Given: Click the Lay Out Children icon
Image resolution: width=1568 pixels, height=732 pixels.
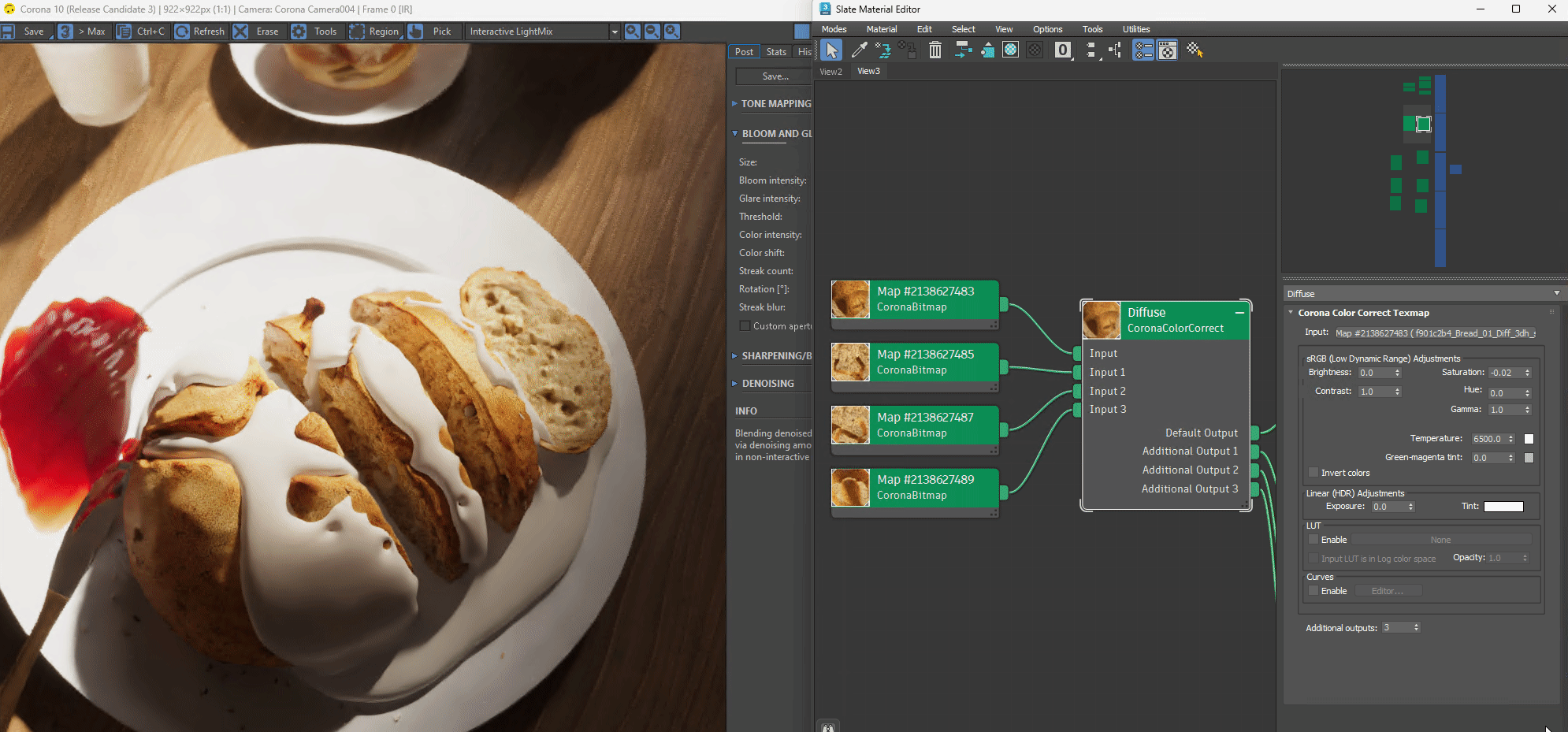Looking at the screenshot, I should tap(1115, 50).
